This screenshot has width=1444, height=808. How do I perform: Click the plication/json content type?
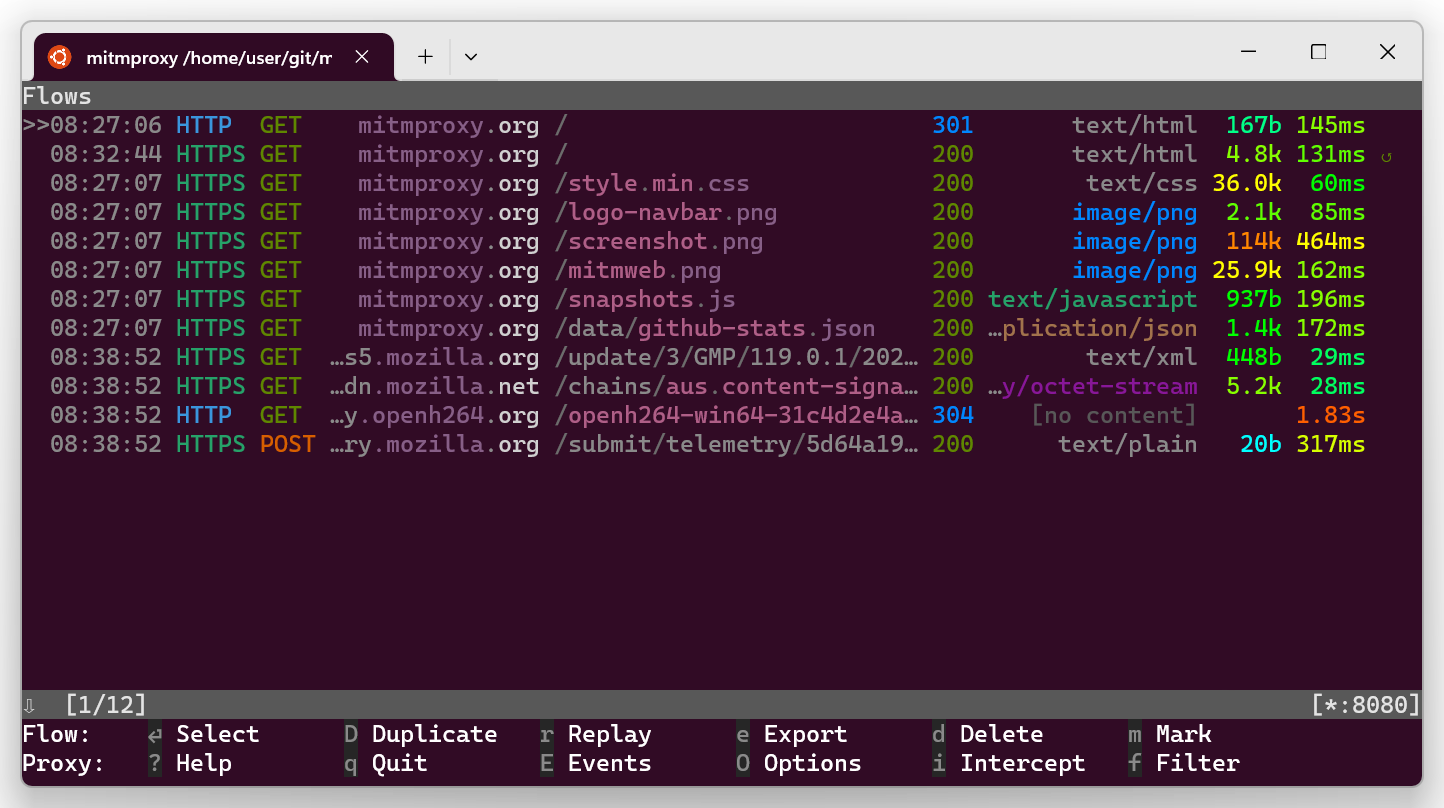point(1093,328)
